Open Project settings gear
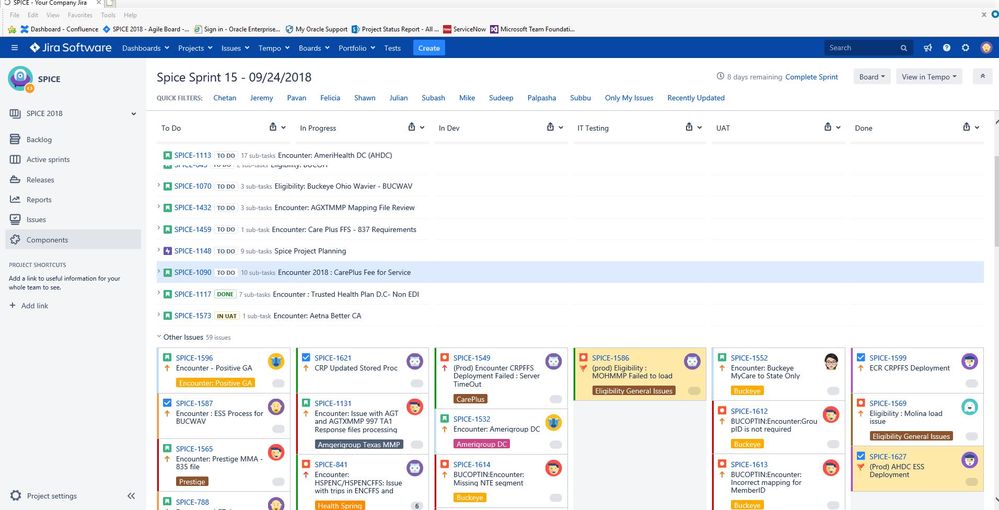This screenshot has width=999, height=510. coord(15,496)
